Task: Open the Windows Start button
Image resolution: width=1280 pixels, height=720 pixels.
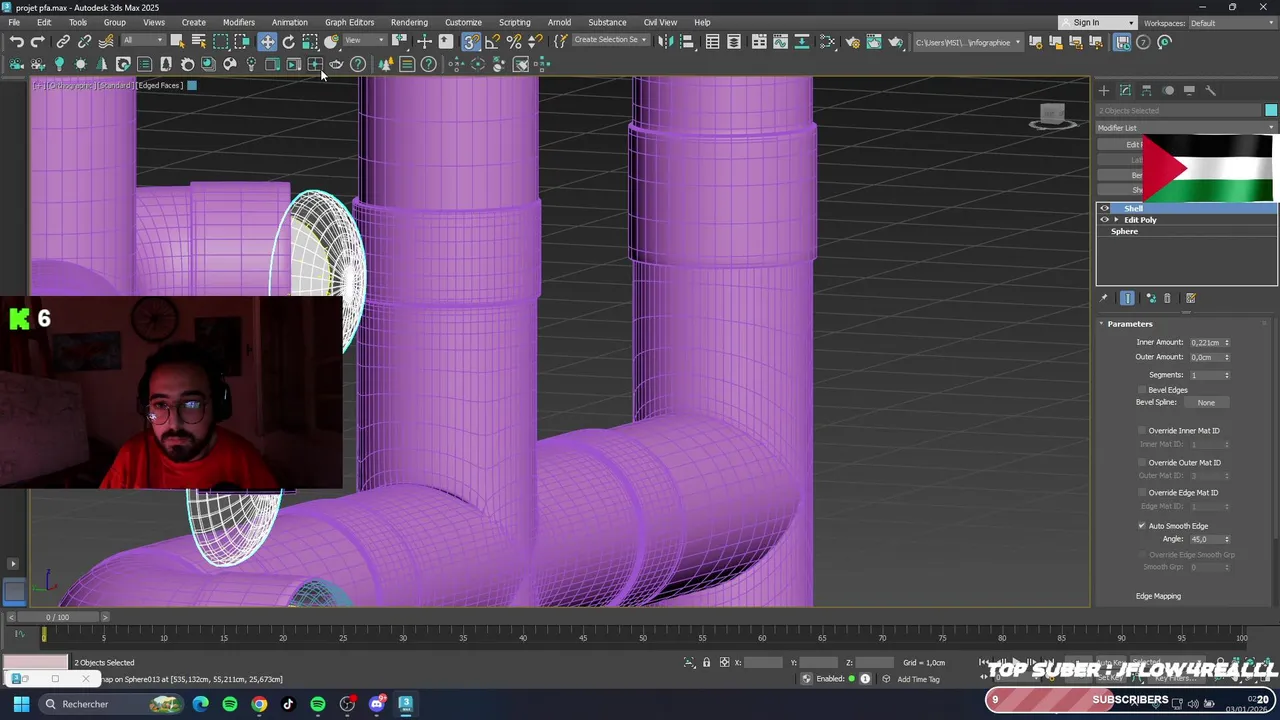Action: pos(21,704)
